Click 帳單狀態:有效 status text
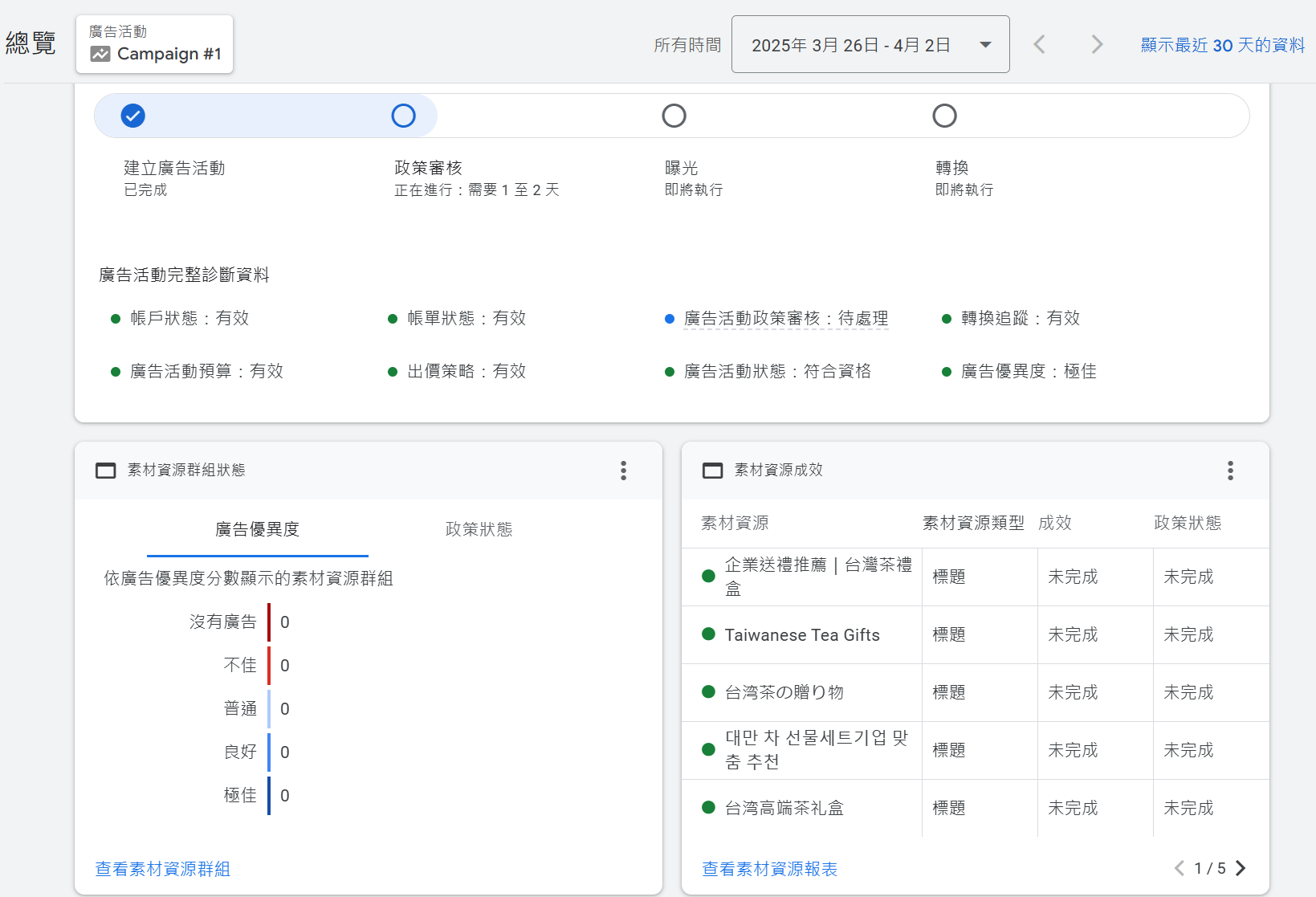The image size is (1316, 897). point(467,319)
